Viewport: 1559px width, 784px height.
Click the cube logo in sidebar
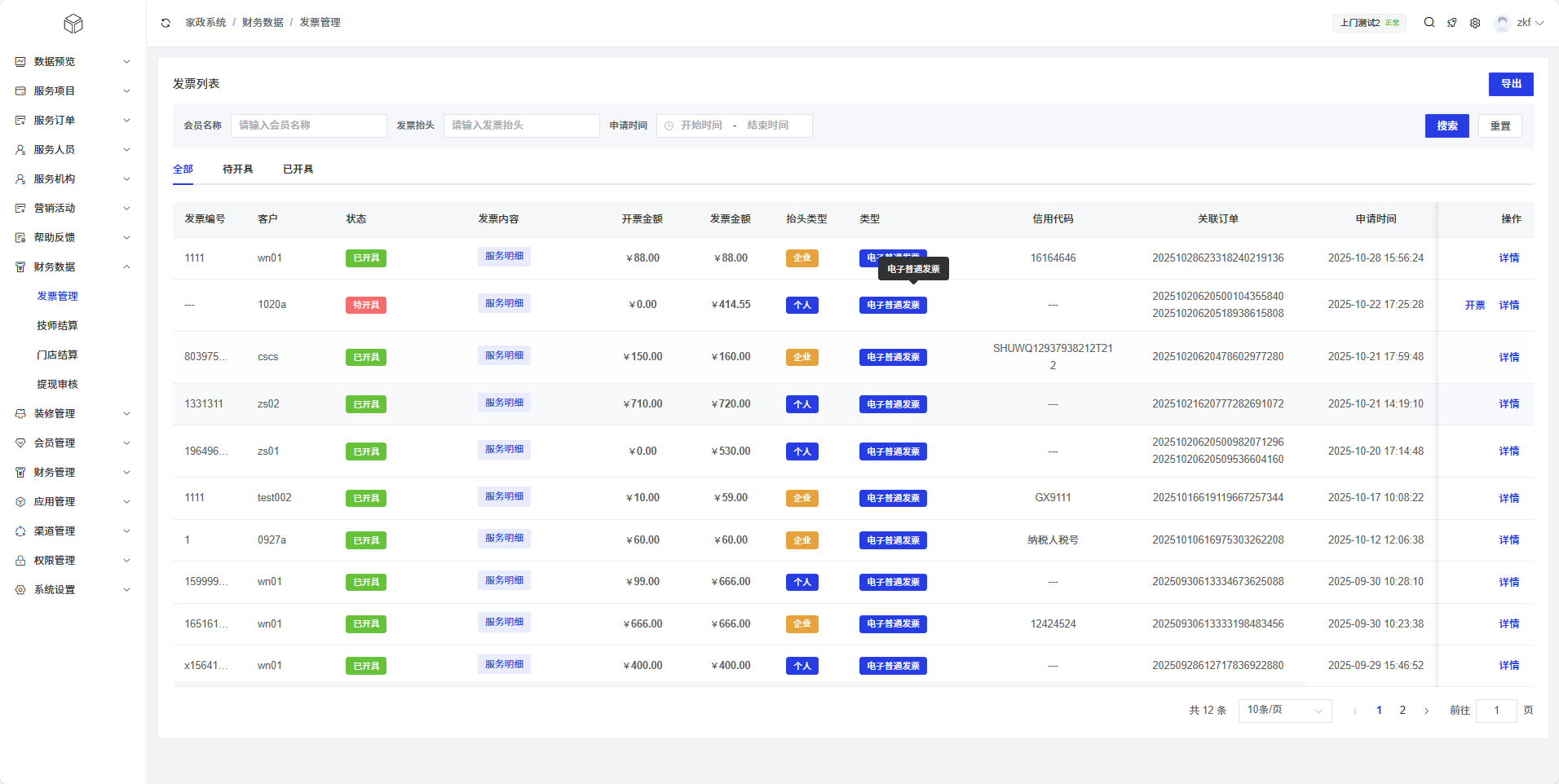click(x=73, y=24)
